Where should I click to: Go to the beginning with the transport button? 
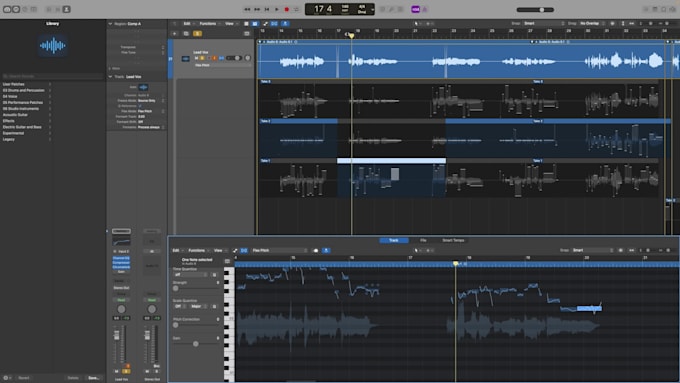pyautogui.click(x=267, y=9)
